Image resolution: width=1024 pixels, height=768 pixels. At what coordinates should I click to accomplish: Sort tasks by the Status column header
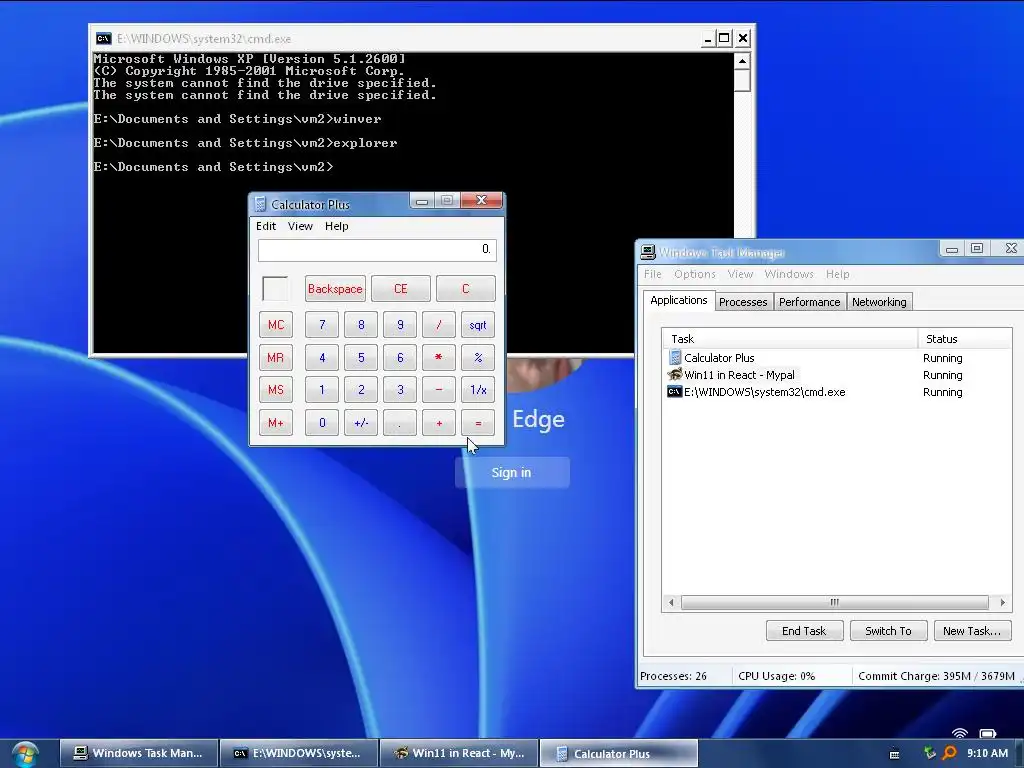965,339
